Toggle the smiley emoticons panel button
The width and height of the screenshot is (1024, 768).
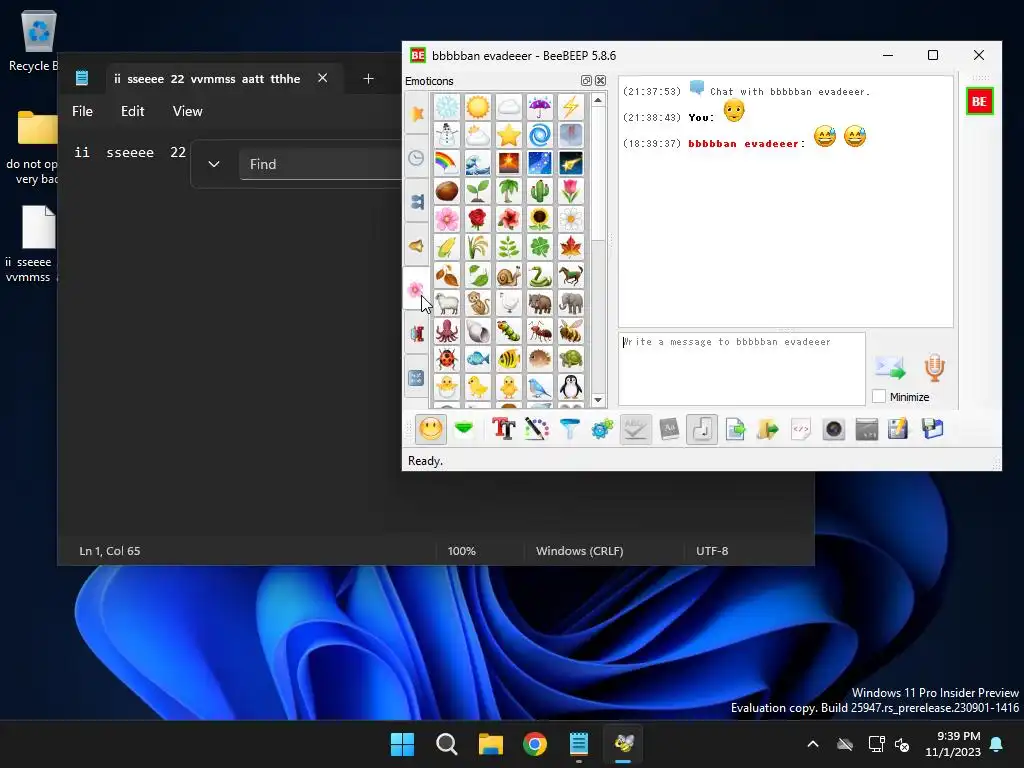tap(430, 429)
